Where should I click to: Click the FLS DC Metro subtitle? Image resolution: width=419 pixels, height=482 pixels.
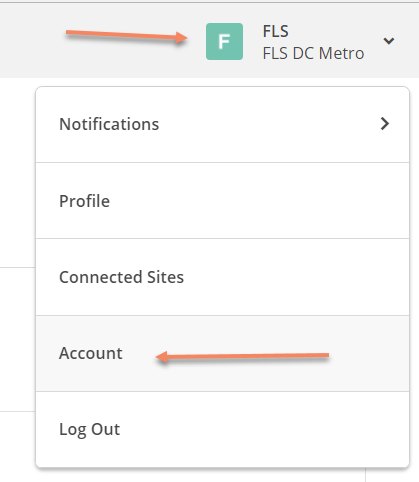point(313,53)
